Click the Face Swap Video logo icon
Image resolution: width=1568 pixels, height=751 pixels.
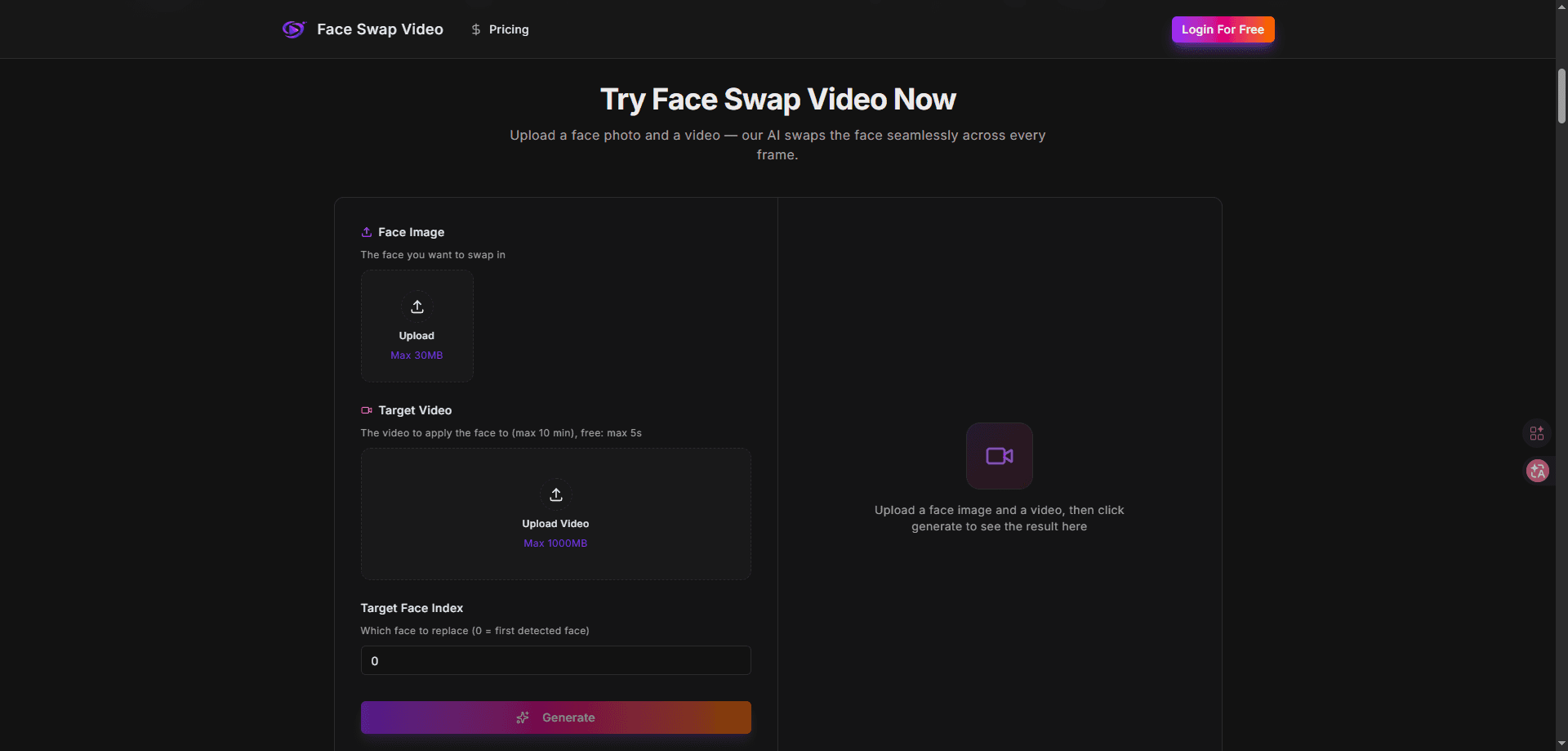point(293,29)
